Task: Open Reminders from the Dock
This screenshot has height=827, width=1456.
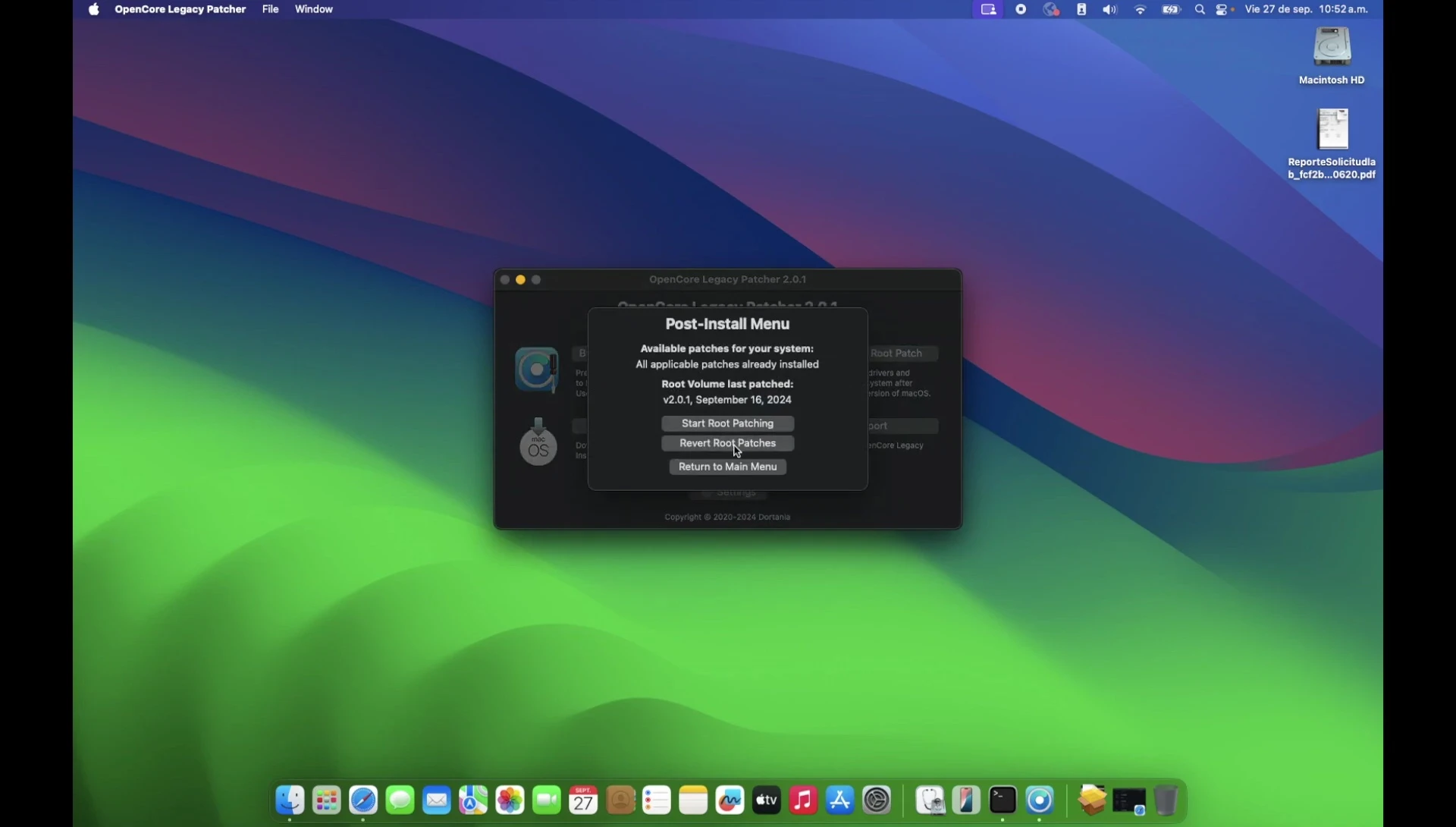Action: tap(657, 800)
